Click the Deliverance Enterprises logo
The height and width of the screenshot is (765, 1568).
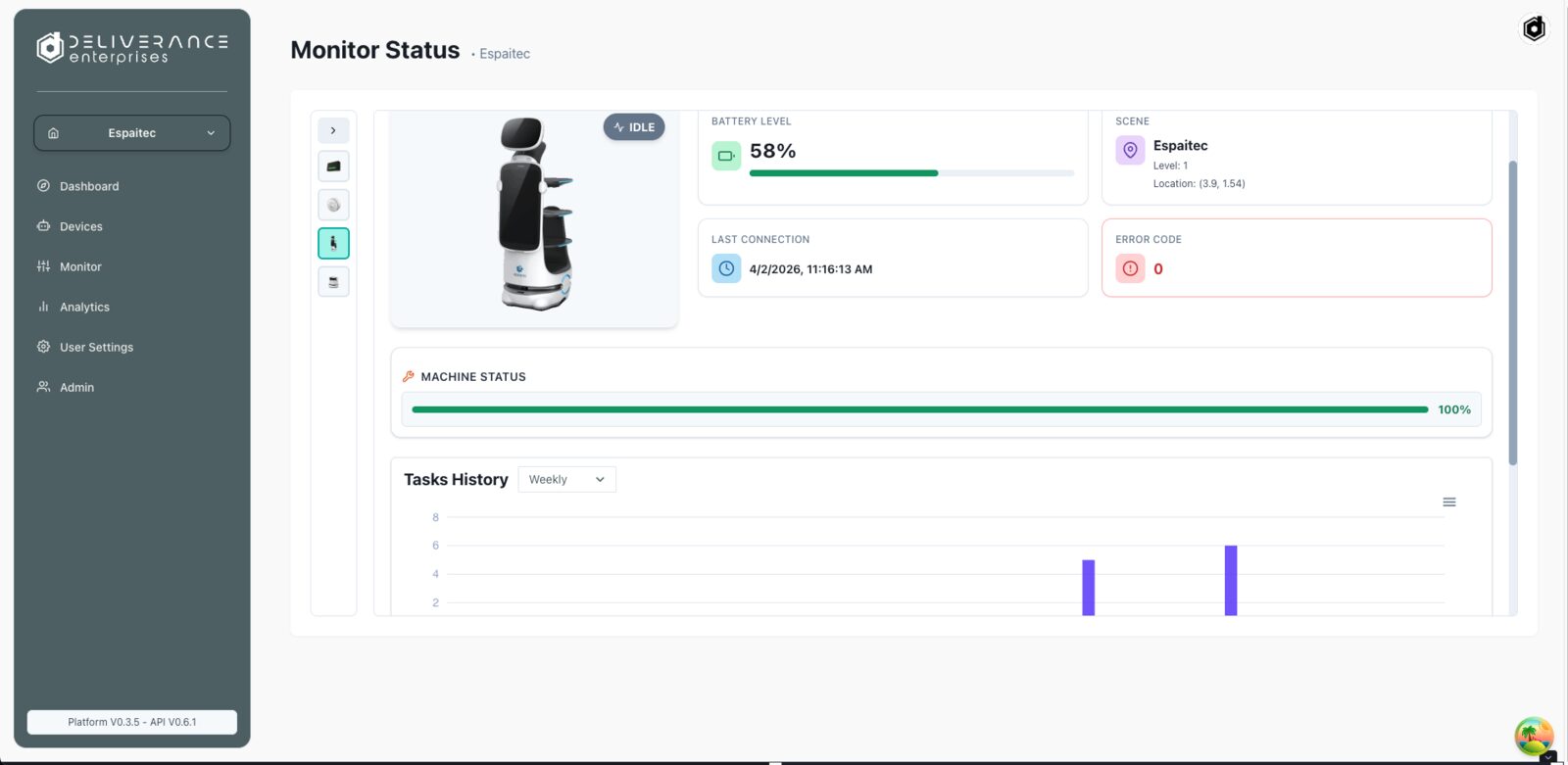coord(132,48)
